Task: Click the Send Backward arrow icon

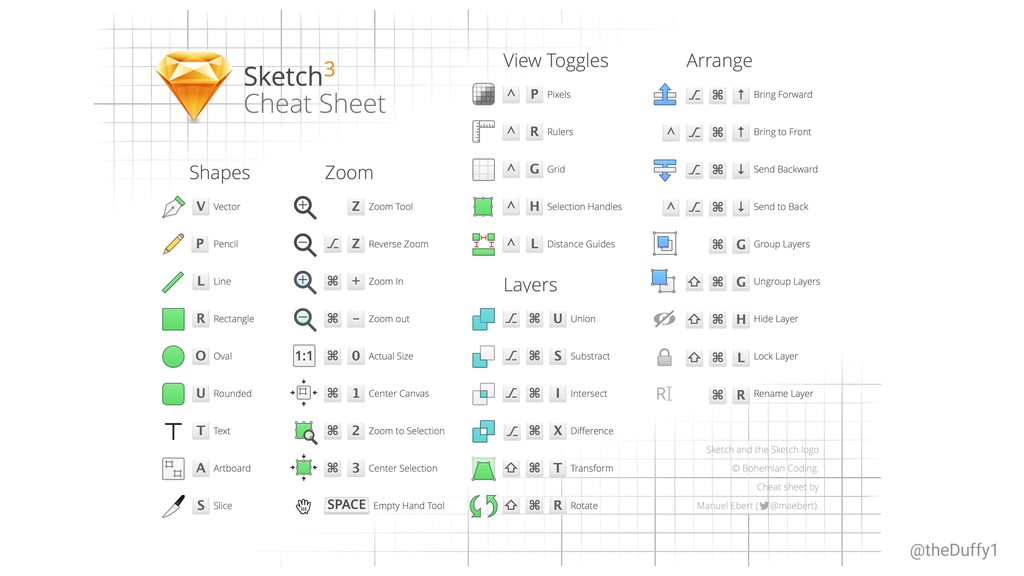Action: coord(665,170)
